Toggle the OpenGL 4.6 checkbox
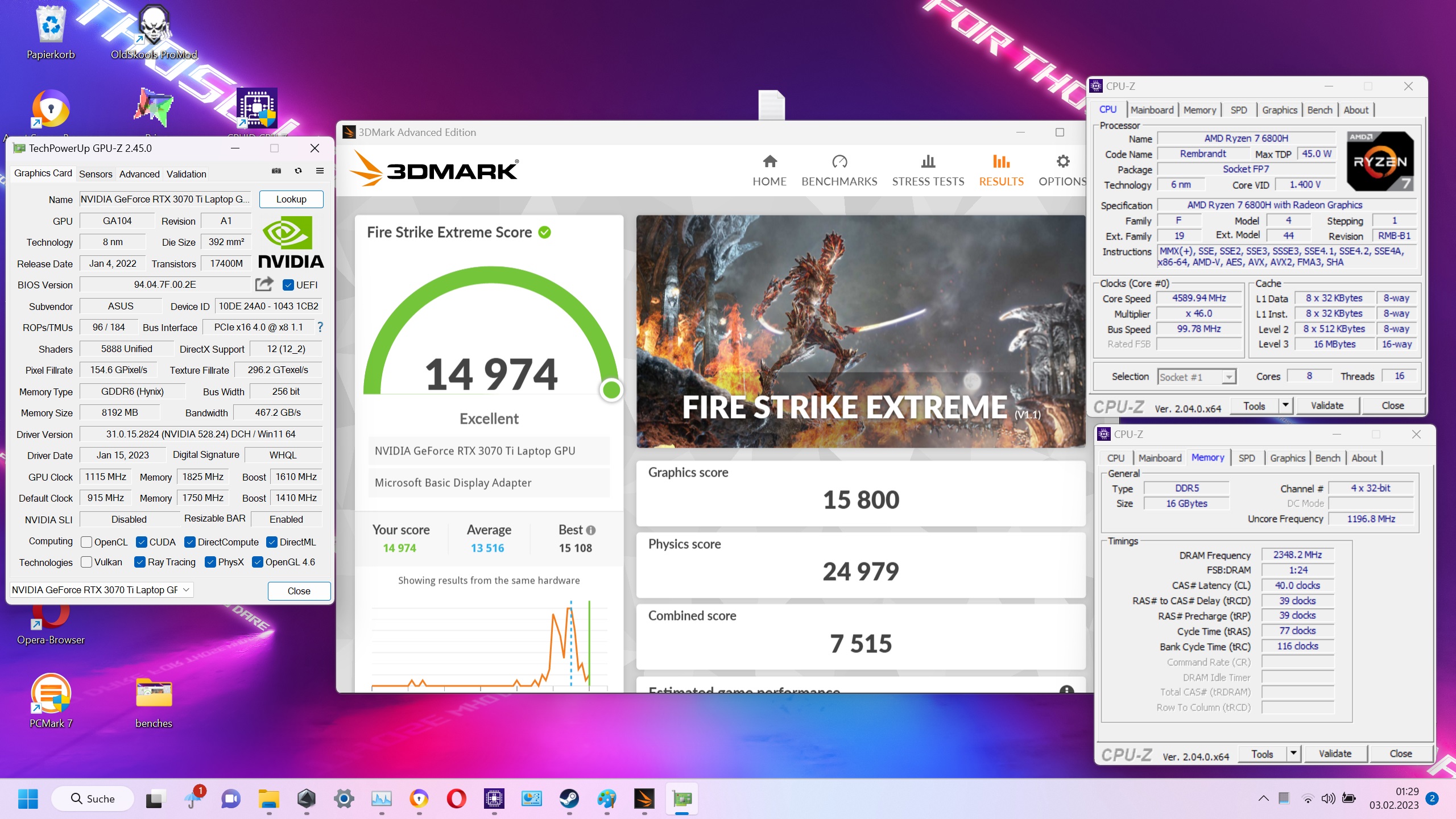Screen dimensions: 1456x819 click(258, 562)
